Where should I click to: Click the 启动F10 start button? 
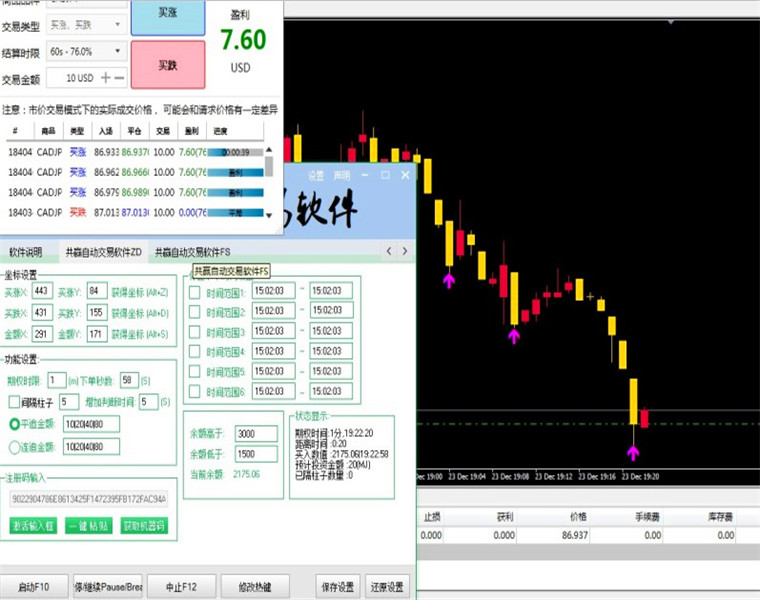click(33, 587)
